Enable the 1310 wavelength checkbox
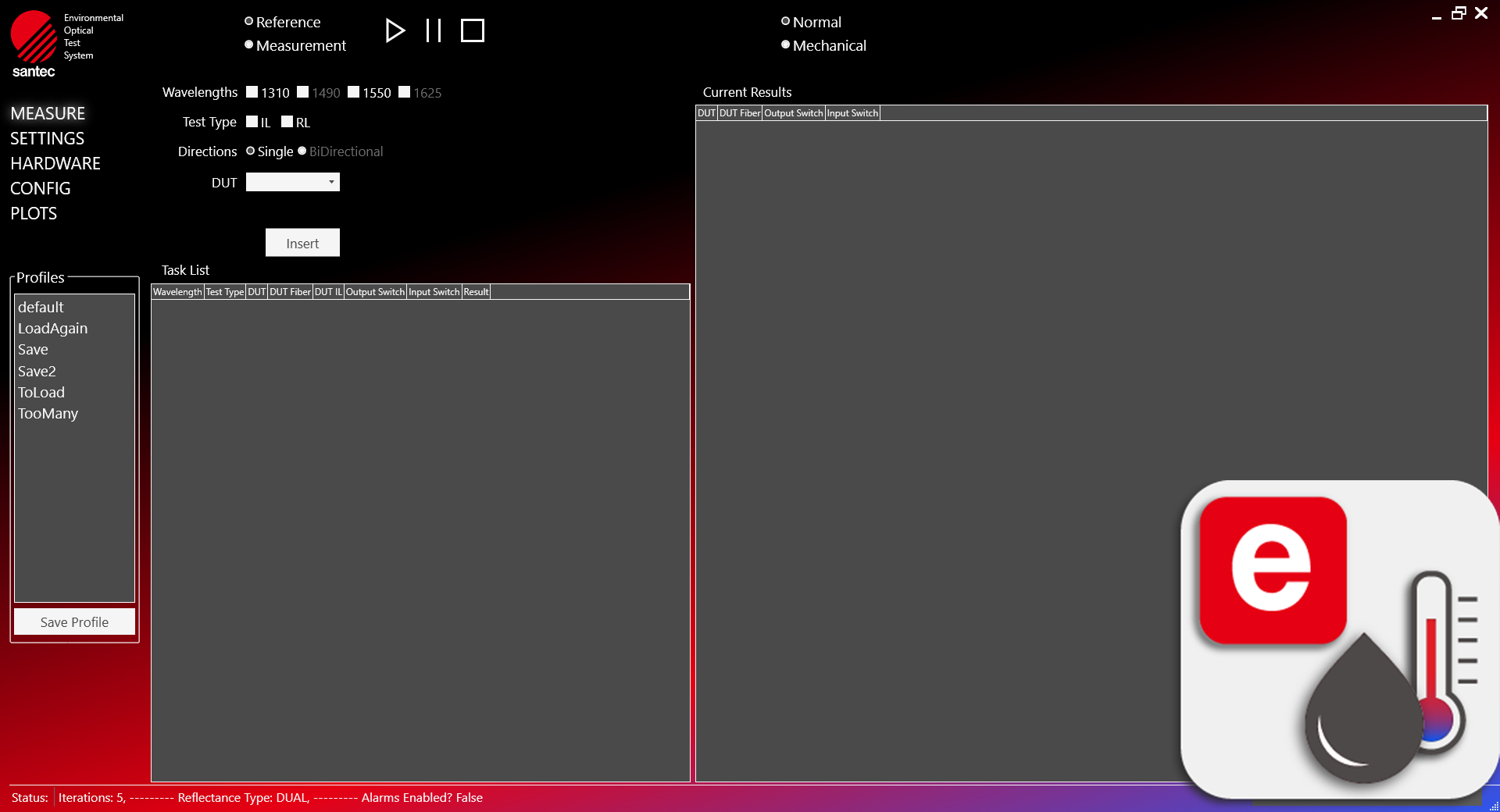The width and height of the screenshot is (1500, 812). (252, 91)
